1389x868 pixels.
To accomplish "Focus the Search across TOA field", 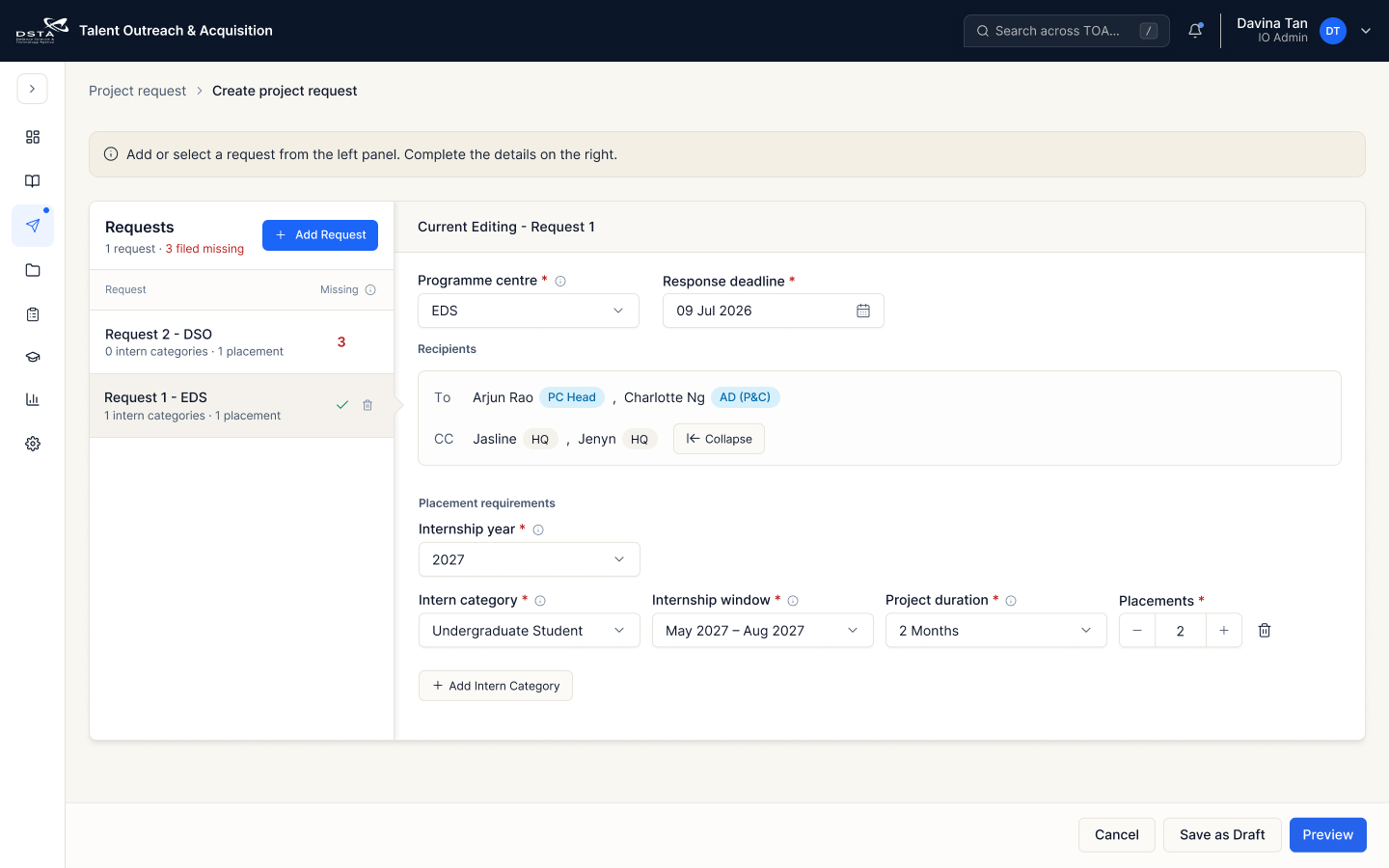I will (1067, 31).
